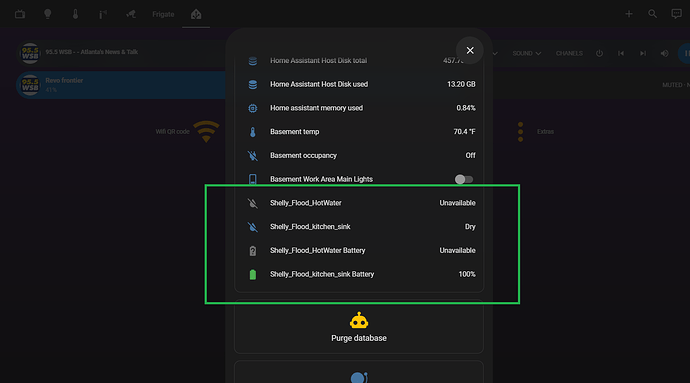Click the volume speaker icon
Image resolution: width=690 pixels, height=383 pixels.
tap(664, 53)
